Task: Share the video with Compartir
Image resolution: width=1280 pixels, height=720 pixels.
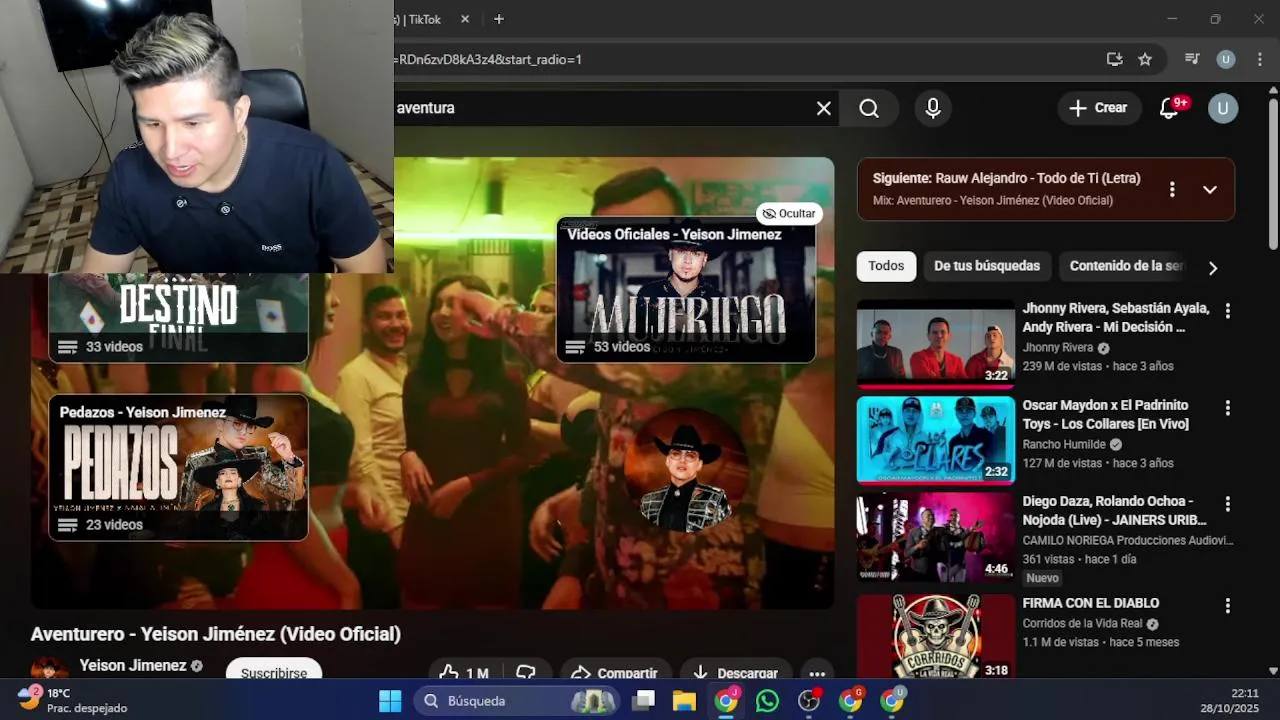Action: click(x=615, y=671)
